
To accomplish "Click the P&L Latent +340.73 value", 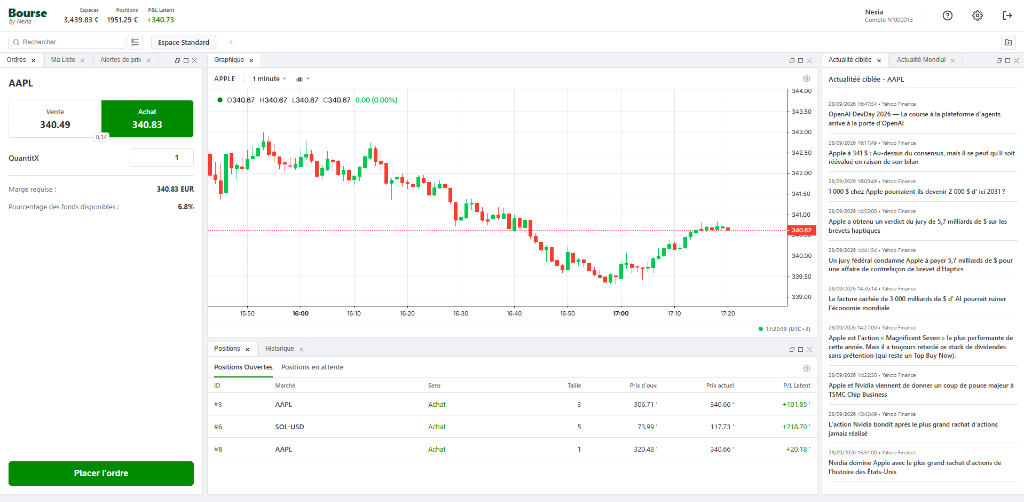I will point(161,20).
